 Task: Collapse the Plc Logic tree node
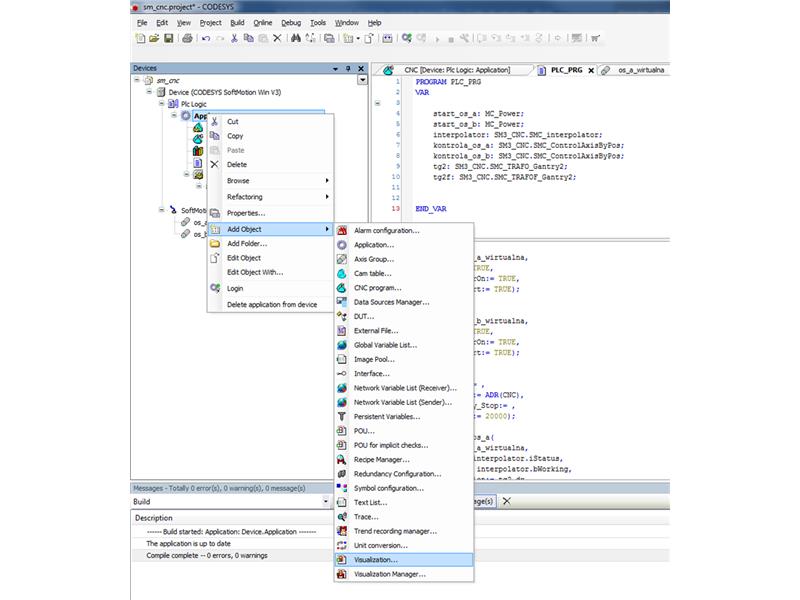161,104
